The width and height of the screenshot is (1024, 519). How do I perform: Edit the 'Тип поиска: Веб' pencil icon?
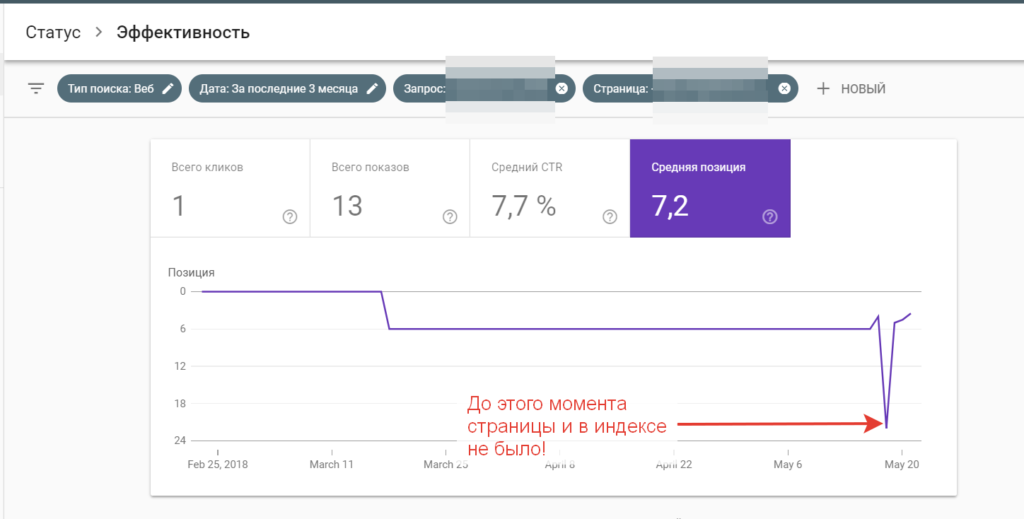point(169,88)
